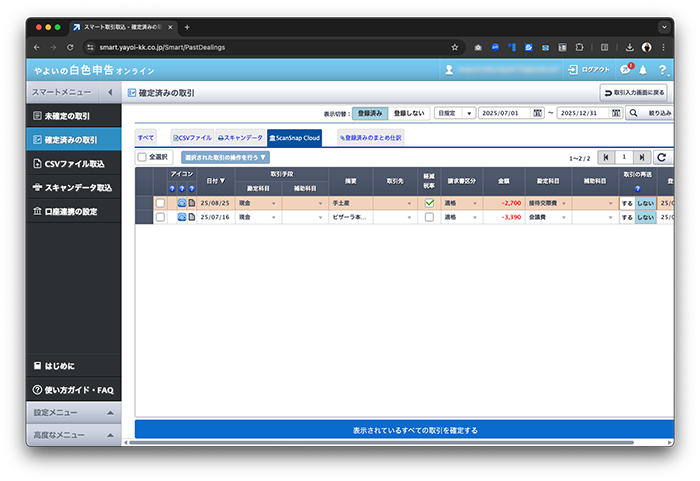
Task: Open 選択された取引の操作を行う dropdown
Action: point(225,157)
